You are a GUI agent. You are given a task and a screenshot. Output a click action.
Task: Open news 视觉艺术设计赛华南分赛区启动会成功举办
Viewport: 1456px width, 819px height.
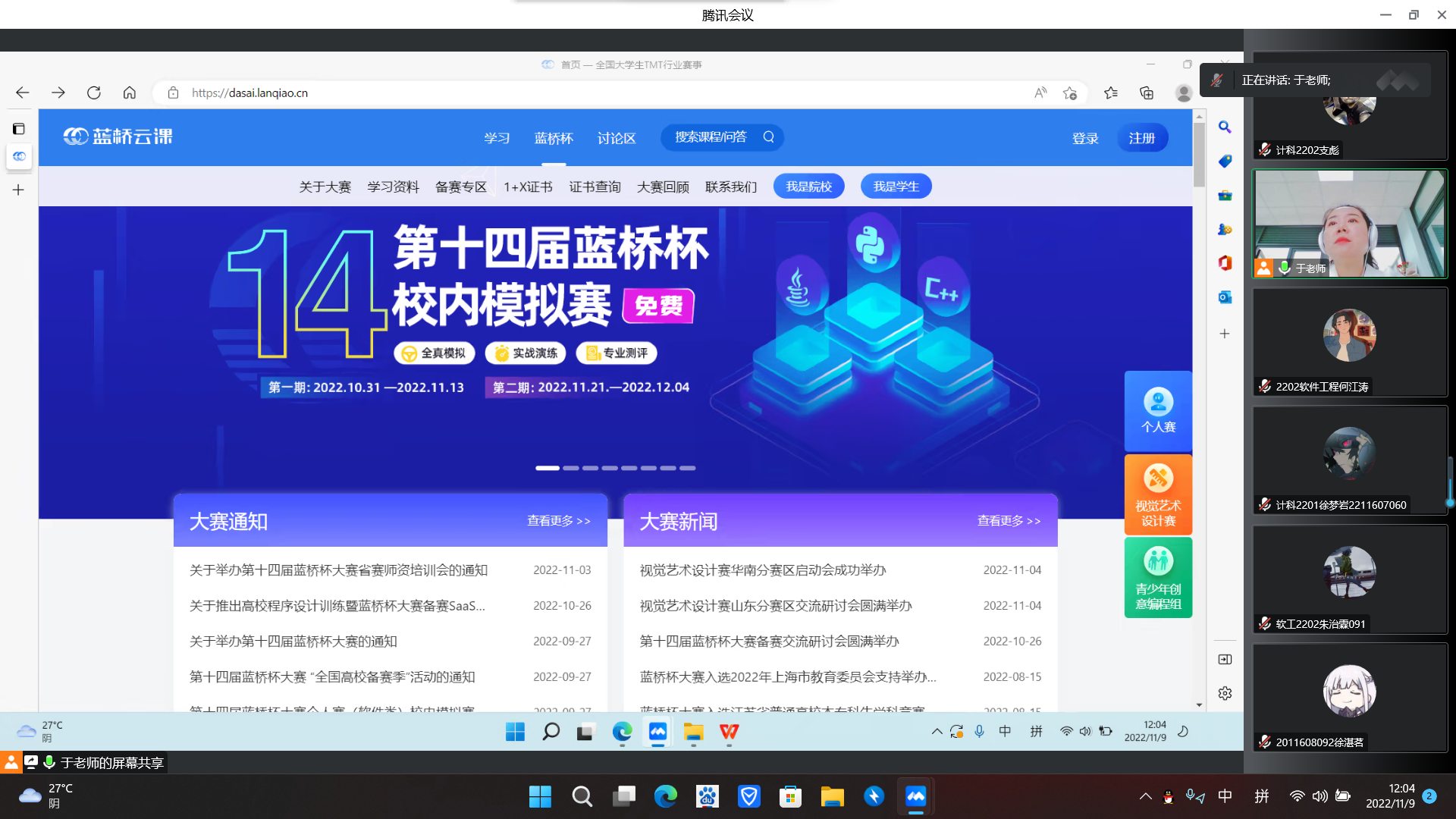[x=762, y=570]
